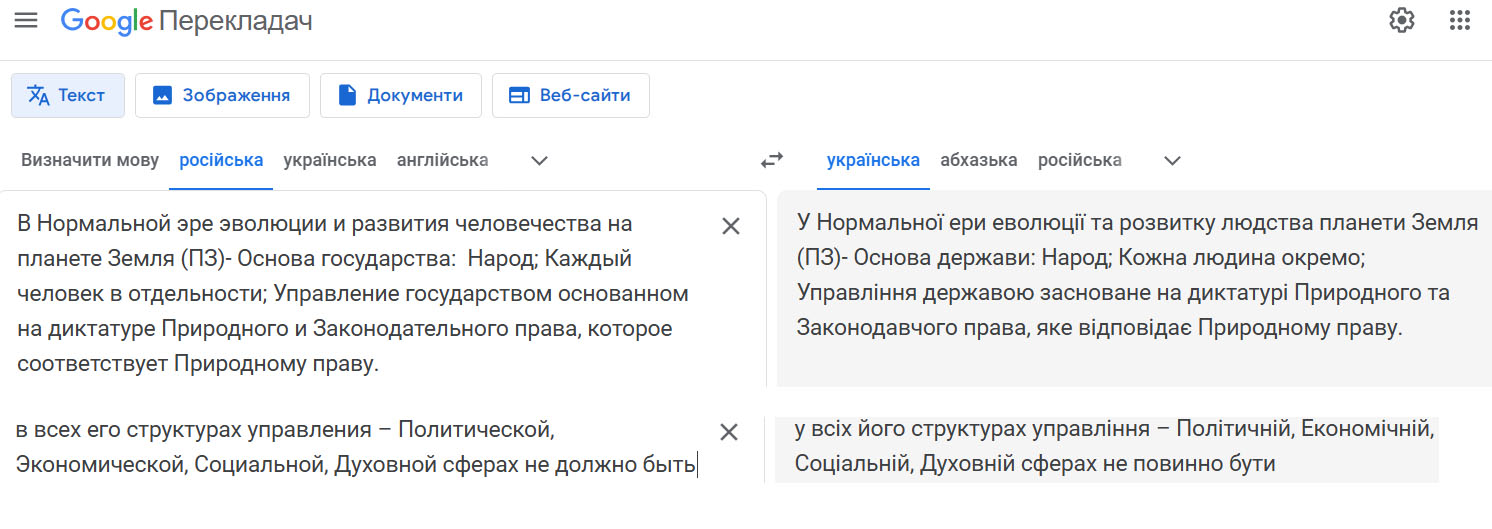Screen dimensions: 1492x529
Task: Clear the upper source text with X
Action: [731, 226]
